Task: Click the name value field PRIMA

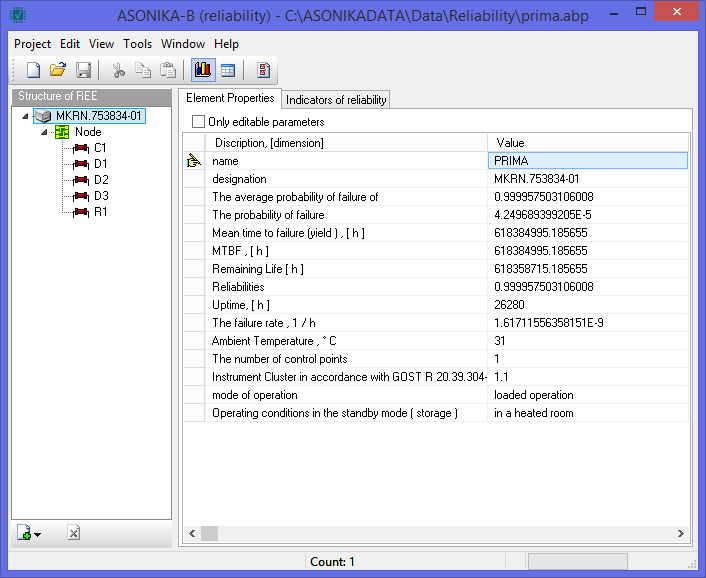Action: [587, 160]
